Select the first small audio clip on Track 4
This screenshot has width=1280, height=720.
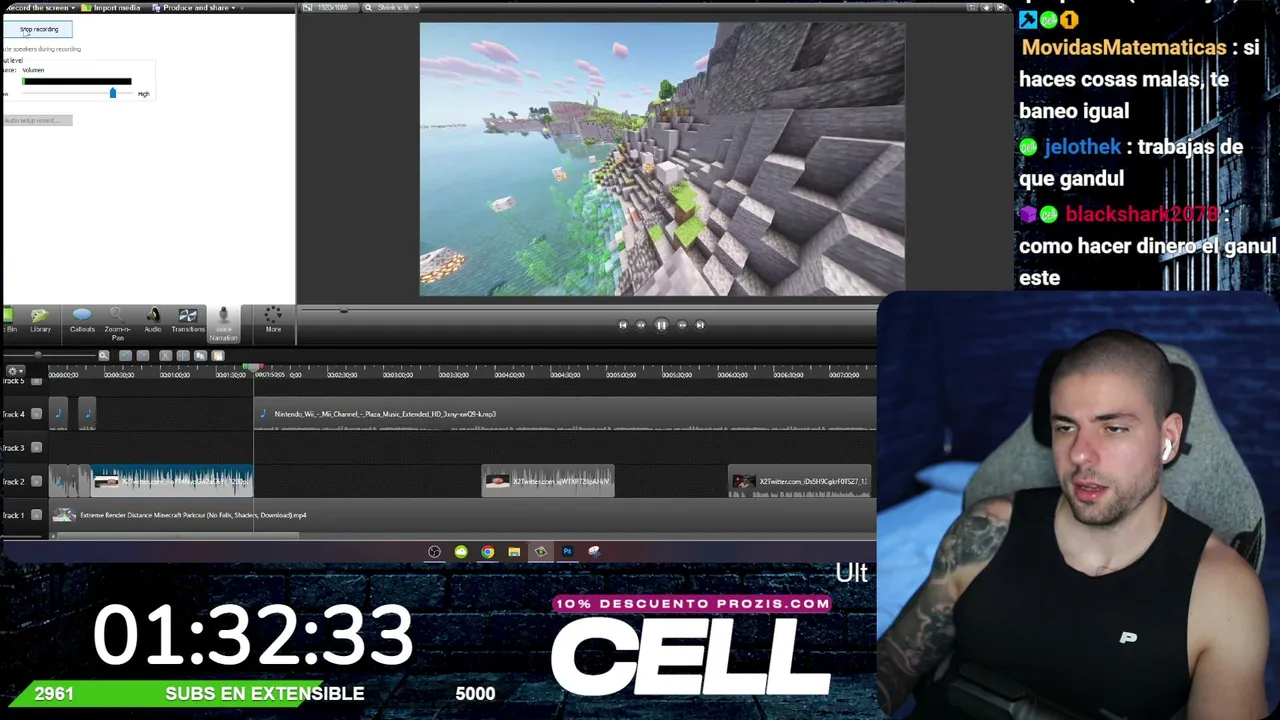(x=59, y=414)
